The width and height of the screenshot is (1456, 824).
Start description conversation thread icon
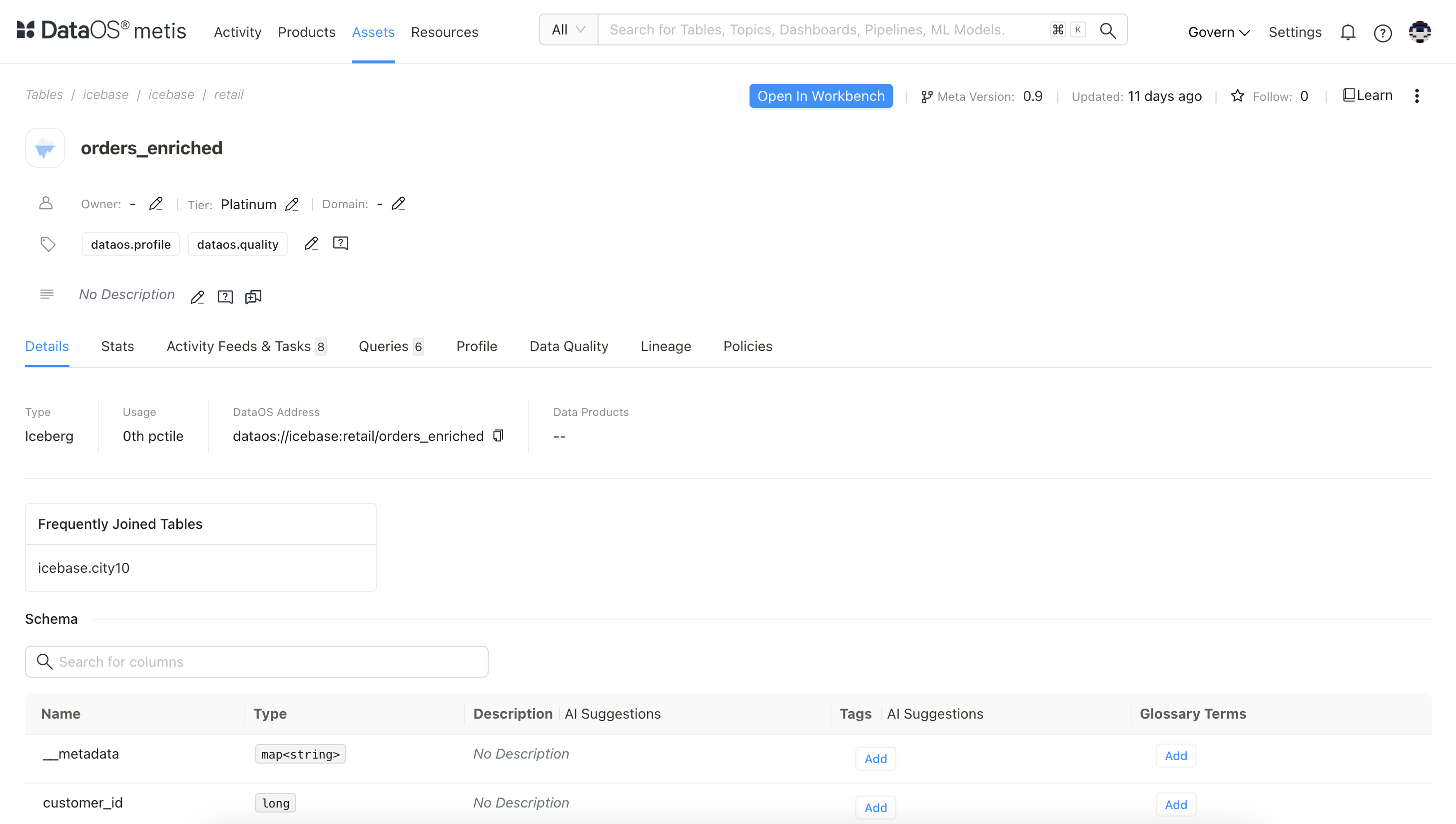click(x=253, y=297)
